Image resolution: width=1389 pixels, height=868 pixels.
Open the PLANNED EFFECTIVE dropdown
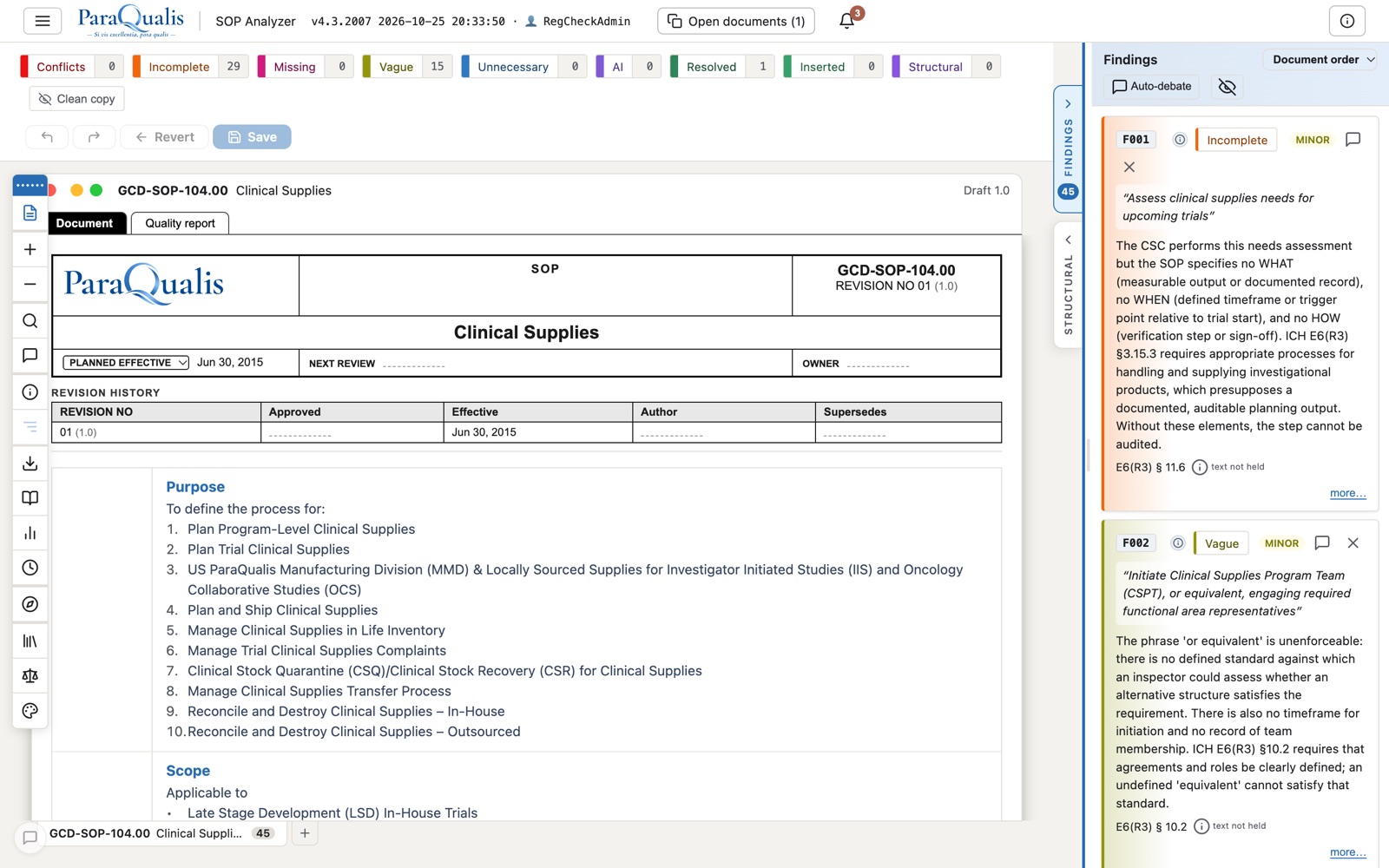126,363
